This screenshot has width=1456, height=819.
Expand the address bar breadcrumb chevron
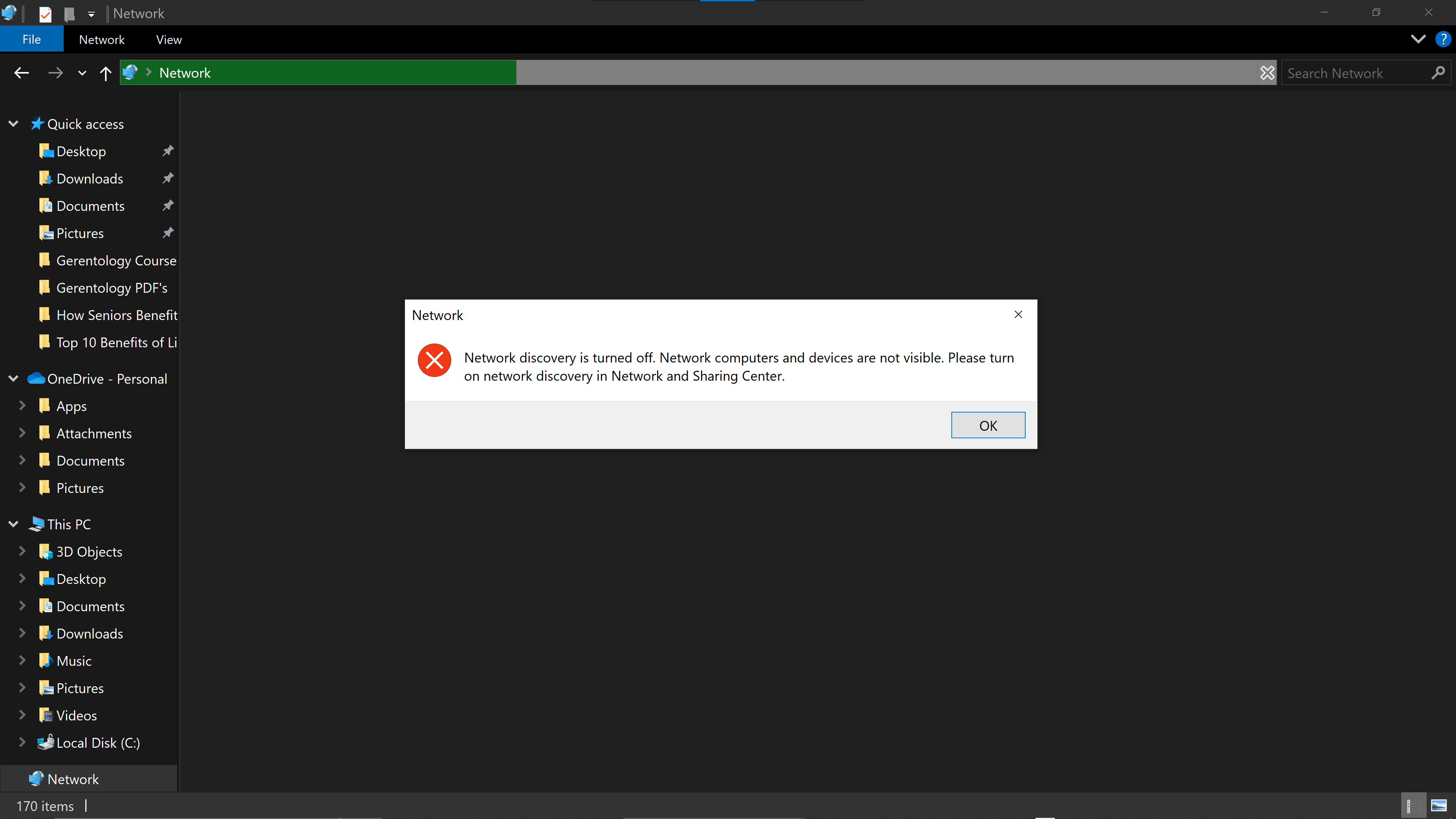point(149,72)
